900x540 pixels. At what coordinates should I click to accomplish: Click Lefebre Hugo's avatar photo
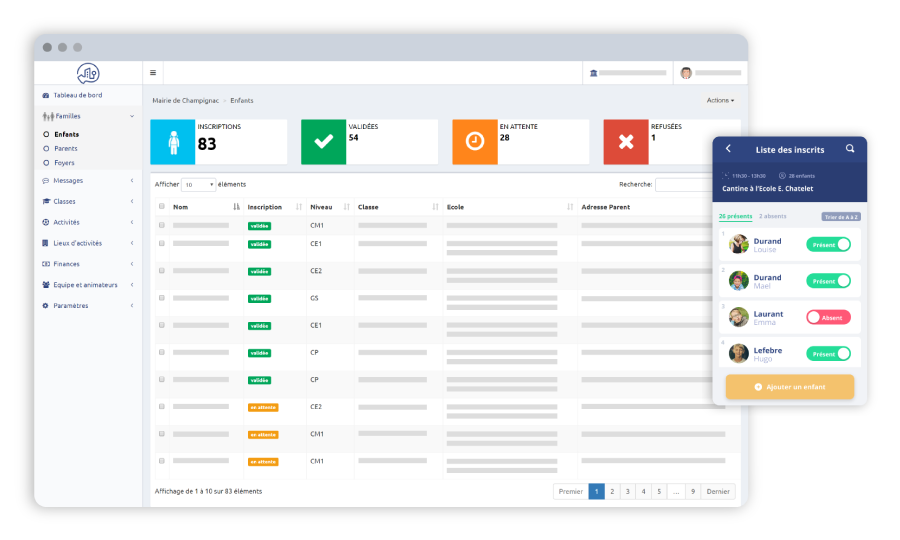739,353
